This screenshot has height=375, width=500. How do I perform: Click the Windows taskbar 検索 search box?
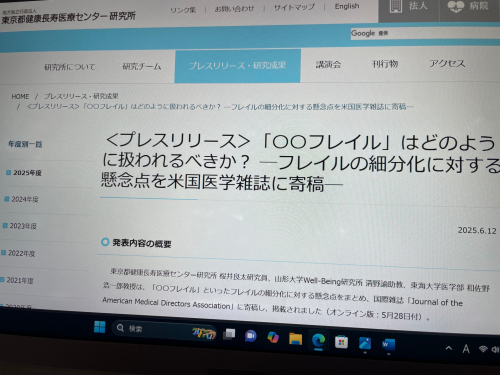tap(163, 329)
